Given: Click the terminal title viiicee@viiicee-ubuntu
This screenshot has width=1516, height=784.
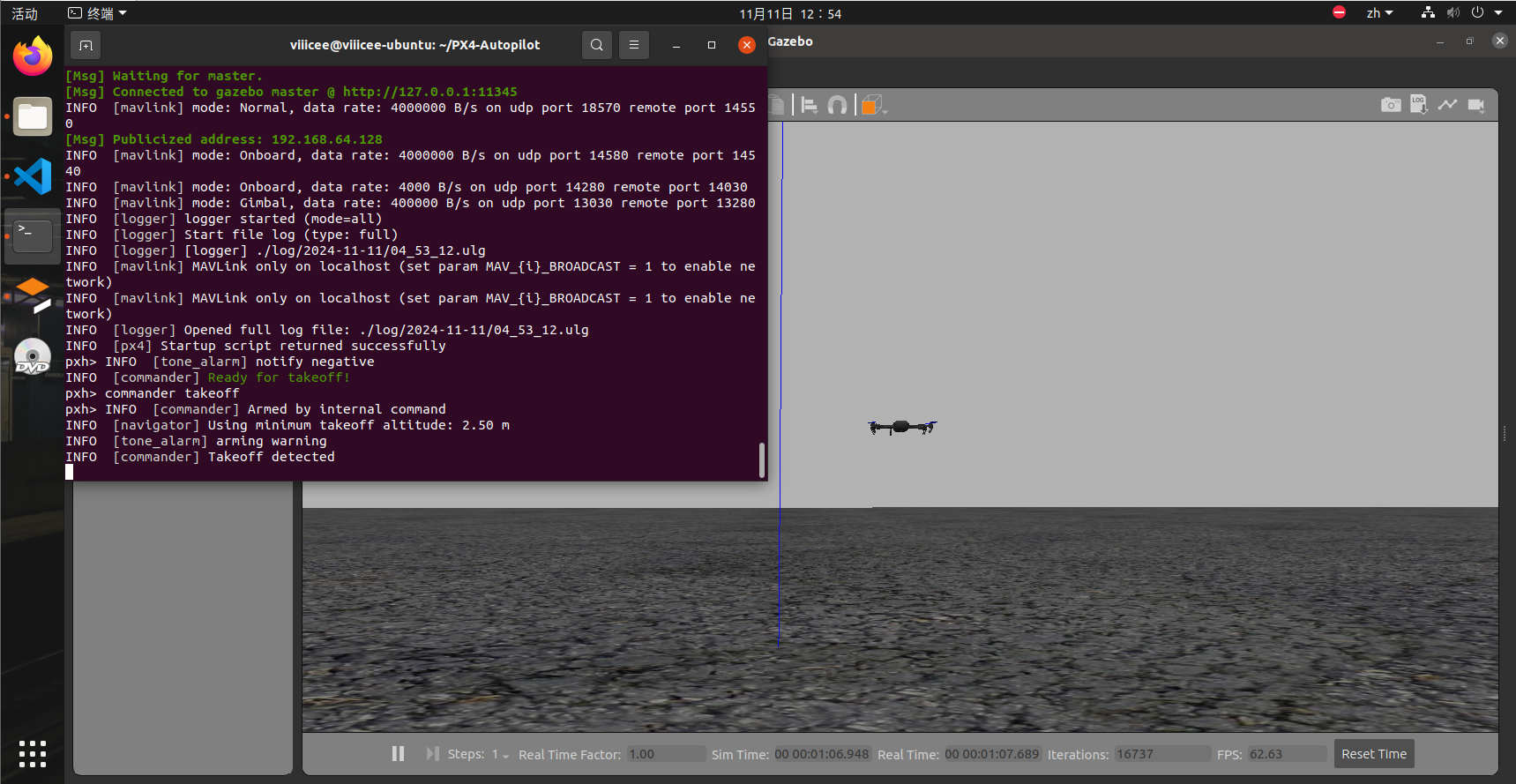Looking at the screenshot, I should (x=414, y=45).
